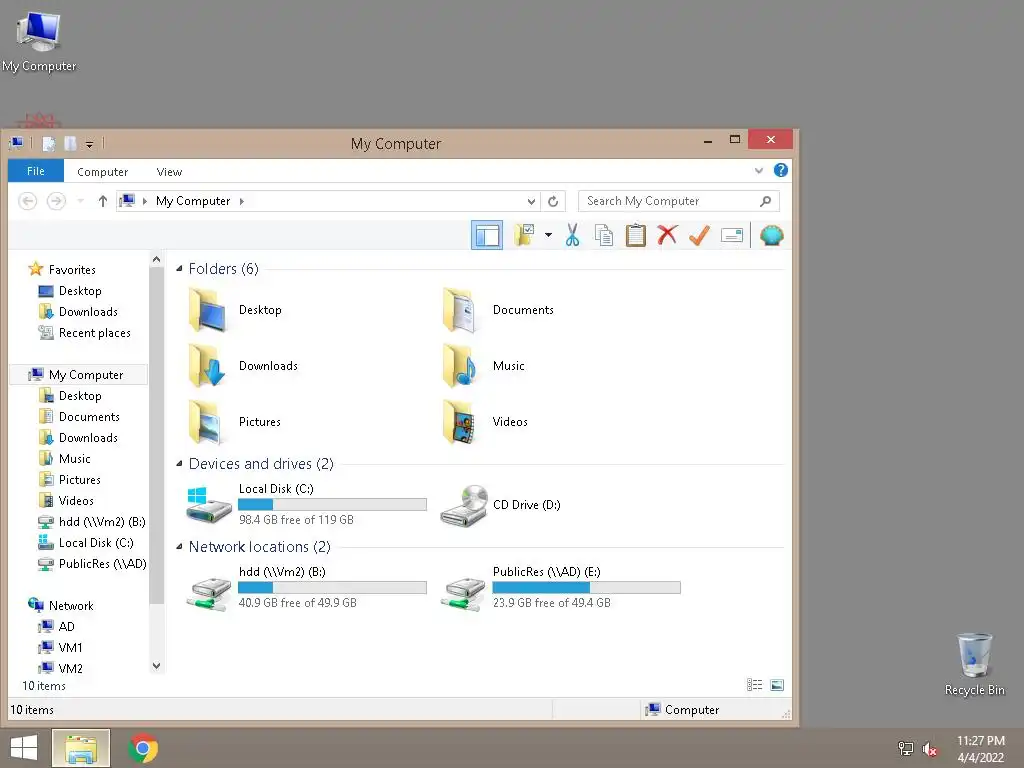Click the Paste clipboard icon
This screenshot has height=768, width=1024.
click(635, 235)
